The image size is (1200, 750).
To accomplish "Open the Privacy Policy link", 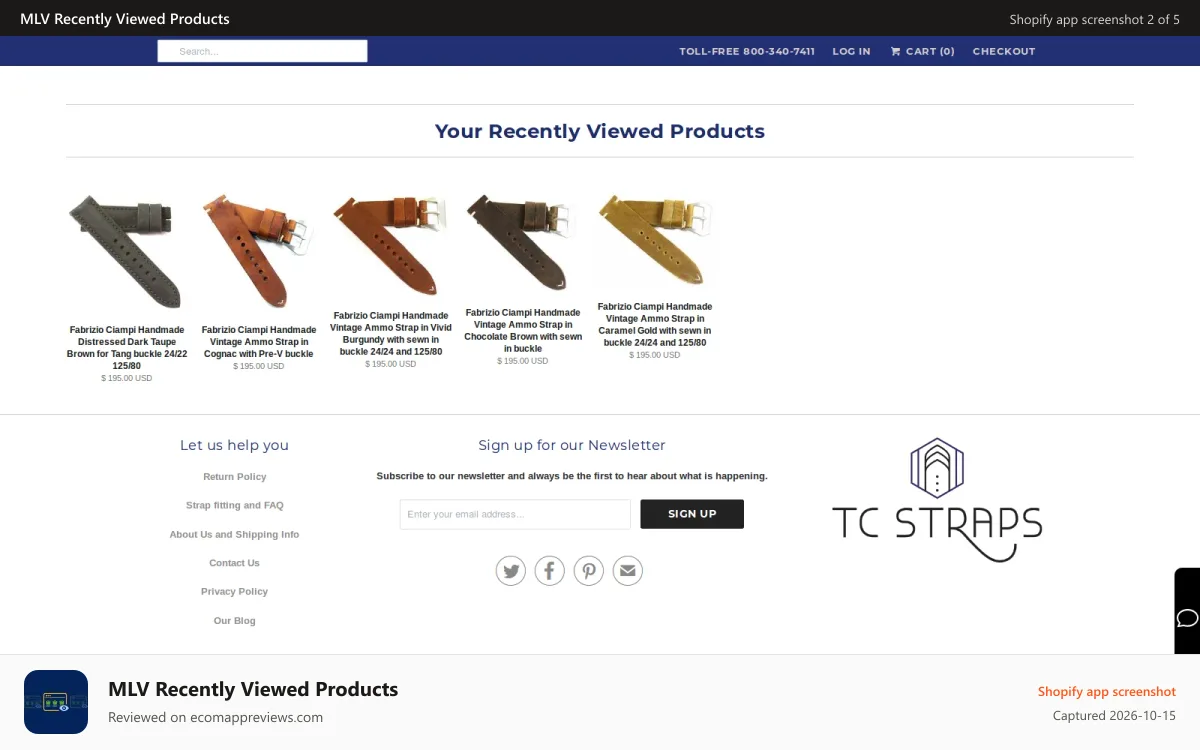I will tap(234, 592).
